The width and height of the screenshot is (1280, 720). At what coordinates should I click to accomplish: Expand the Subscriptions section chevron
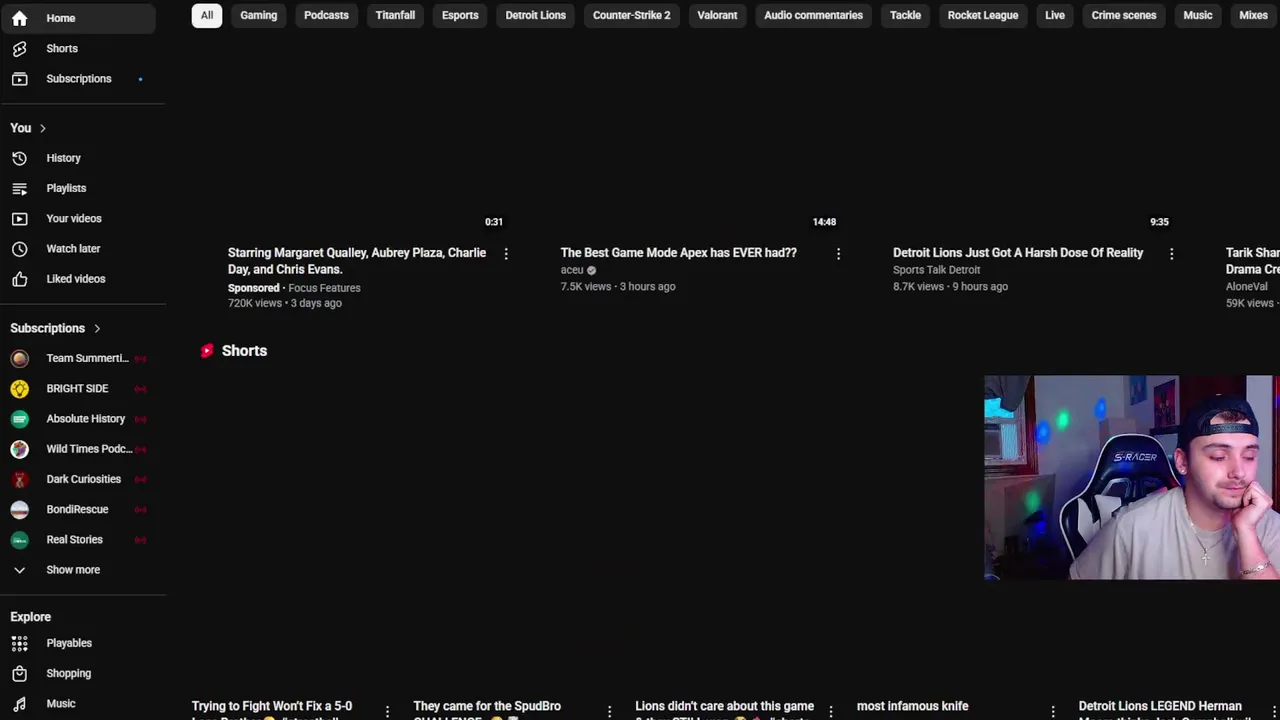(x=97, y=328)
